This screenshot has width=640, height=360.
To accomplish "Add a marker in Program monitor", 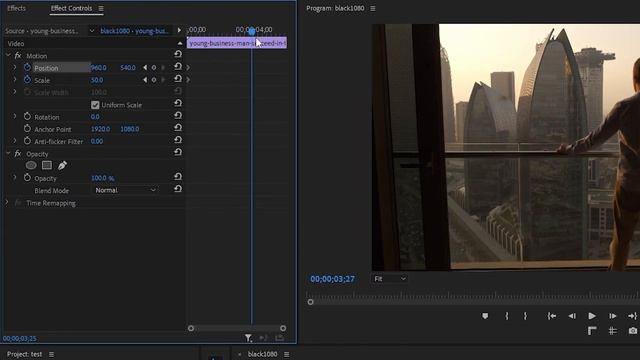I will [485, 316].
